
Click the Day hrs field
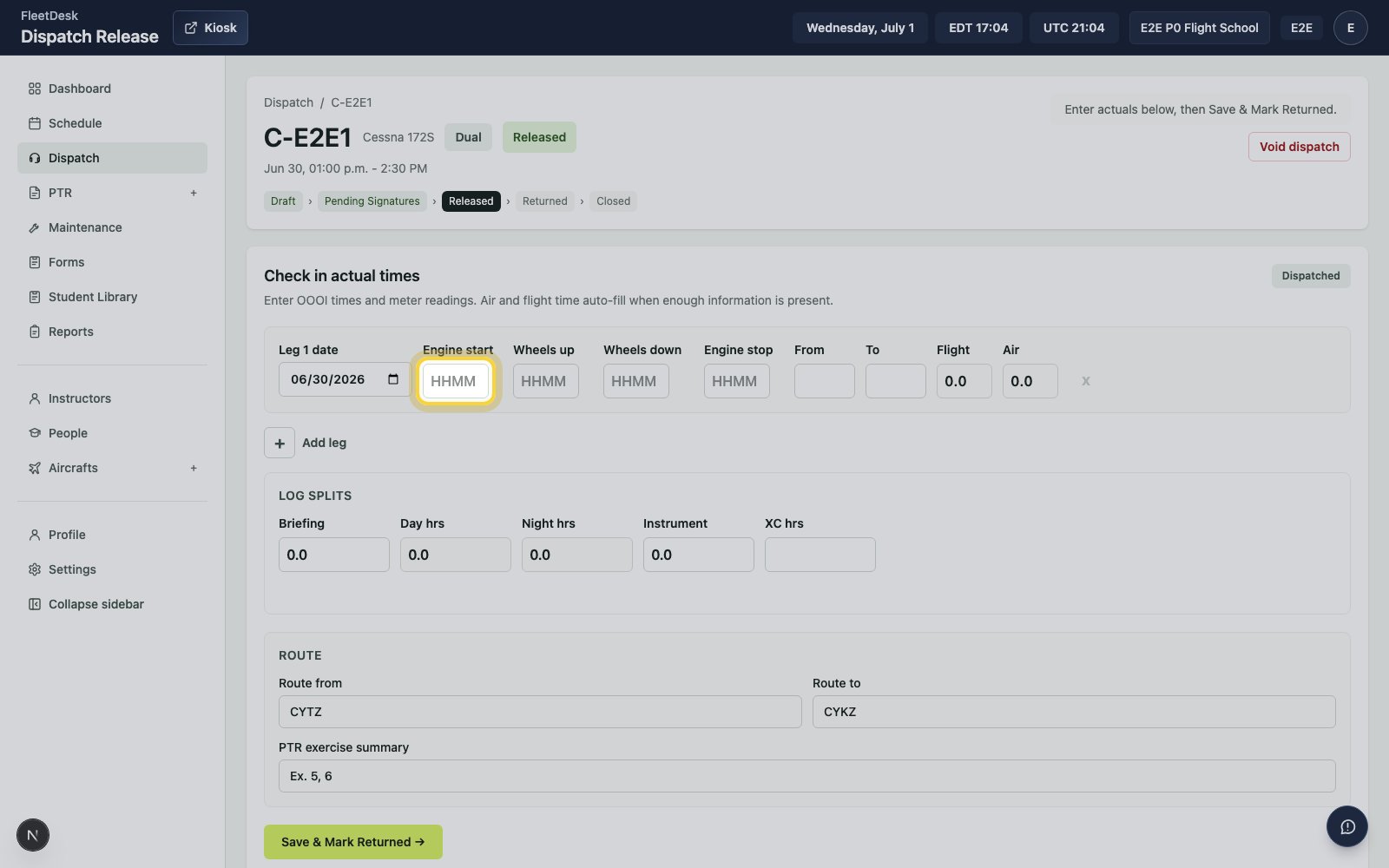click(x=456, y=555)
